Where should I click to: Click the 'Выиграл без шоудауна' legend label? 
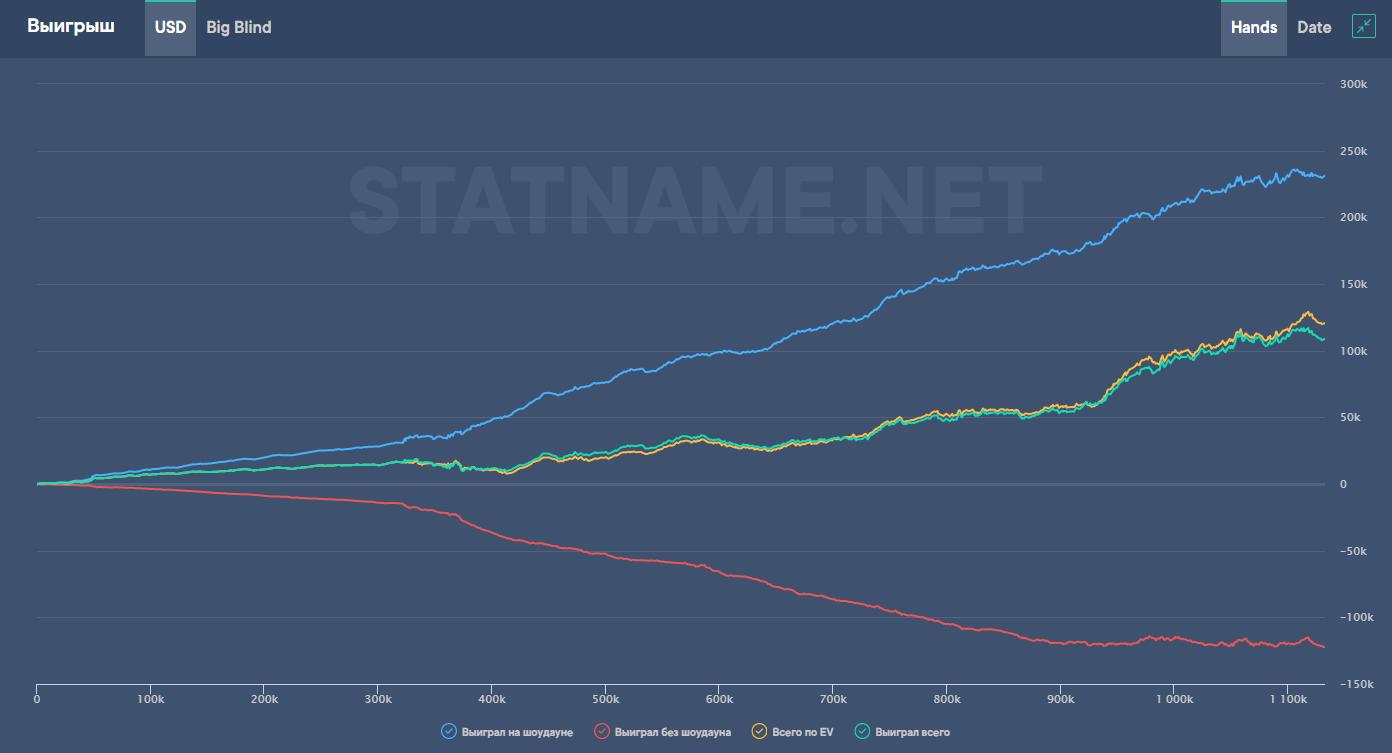(673, 732)
